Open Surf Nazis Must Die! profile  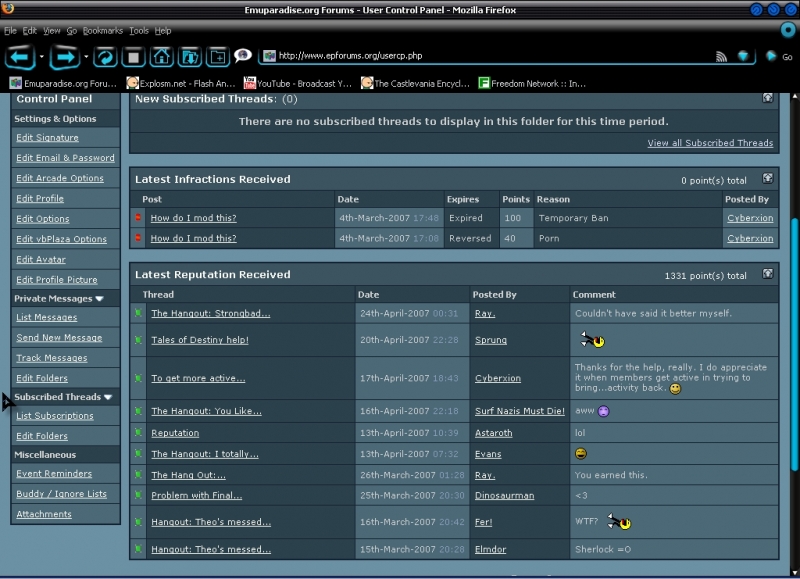520,411
